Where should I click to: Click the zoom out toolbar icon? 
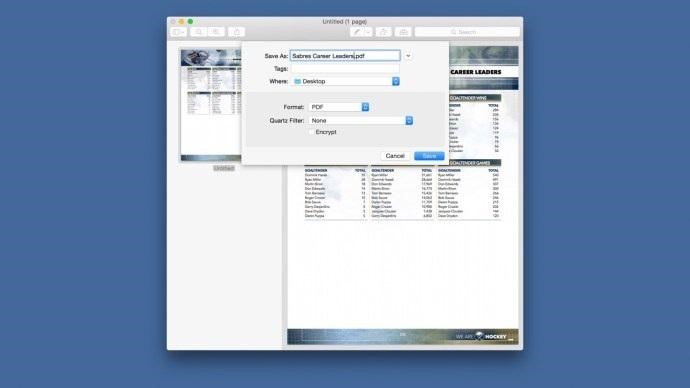(198, 32)
